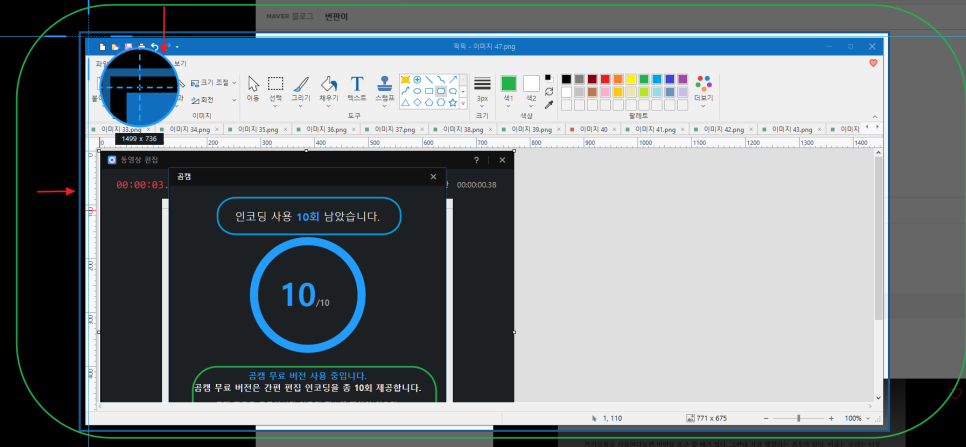Viewport: 966px width, 447px height.
Task: Switch to the 이미지 42.png tab
Action: tap(724, 129)
